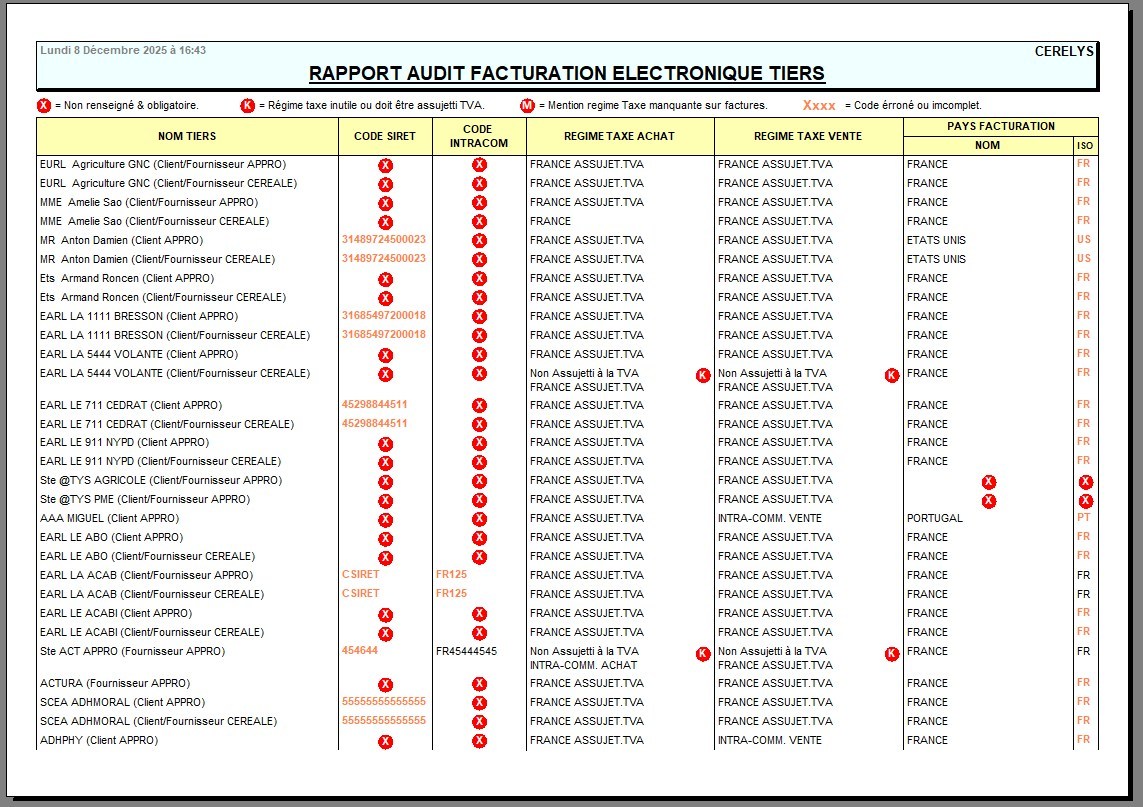Viewport: 1143px width, 807px height.
Task: Click the report title RAPPORT AUDIT FACTURATION ELECTRONIQUE TIERS
Action: (567, 74)
